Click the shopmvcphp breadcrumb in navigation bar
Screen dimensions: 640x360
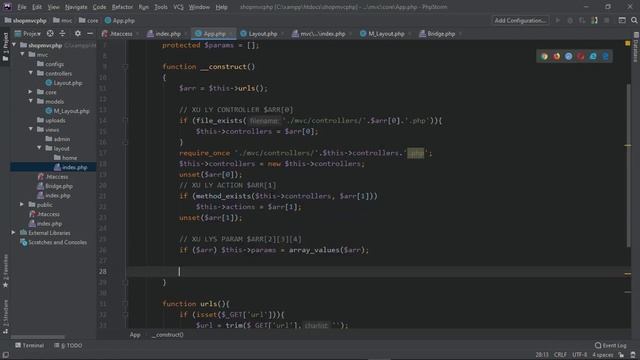coord(25,20)
